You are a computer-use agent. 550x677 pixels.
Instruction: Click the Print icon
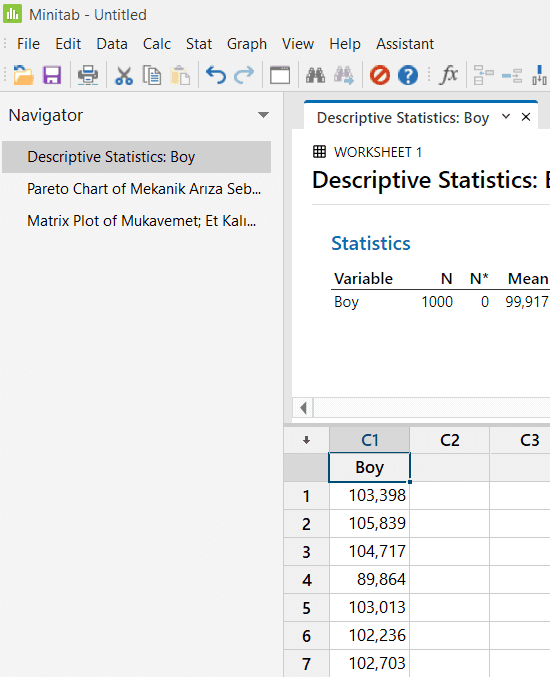(x=88, y=75)
